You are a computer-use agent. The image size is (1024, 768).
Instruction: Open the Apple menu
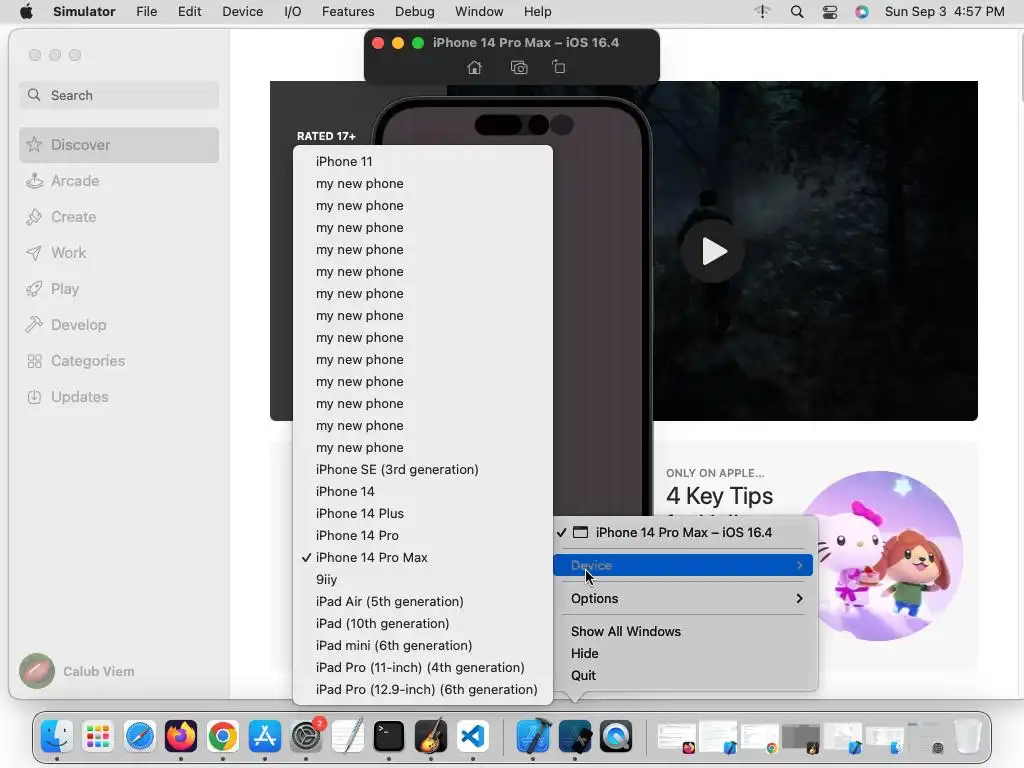click(x=26, y=12)
